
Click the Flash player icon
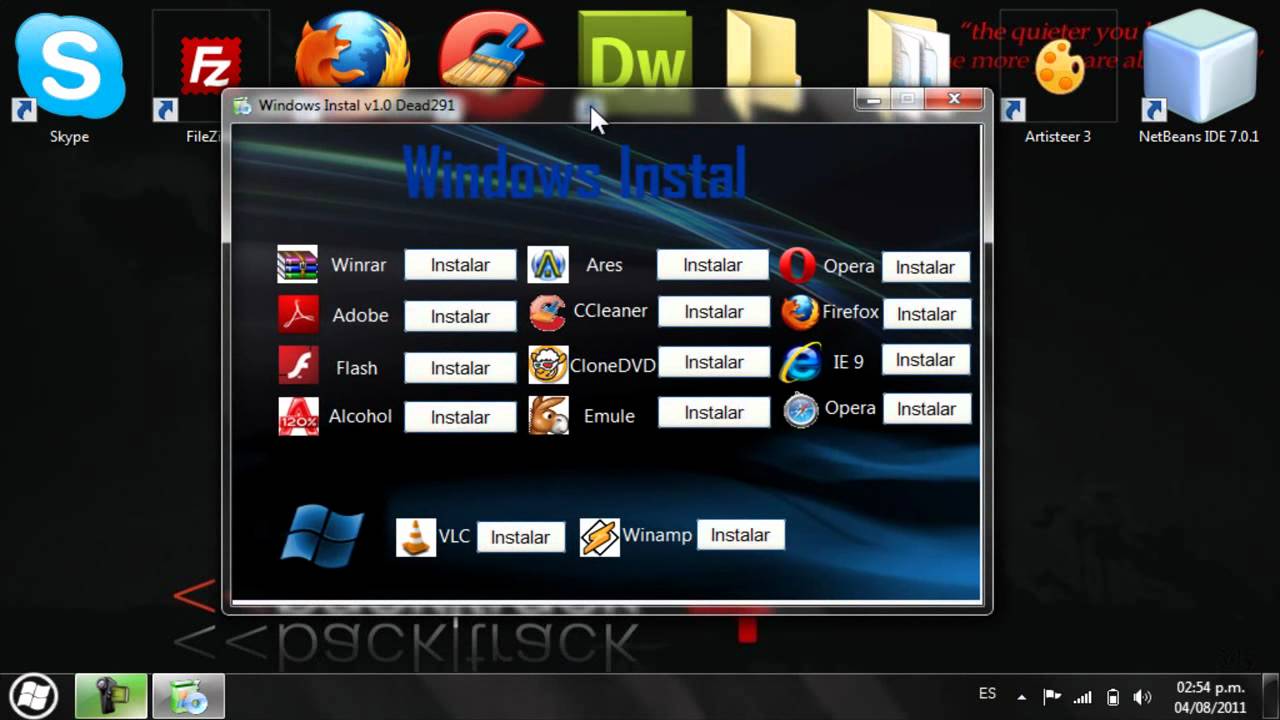[298, 365]
